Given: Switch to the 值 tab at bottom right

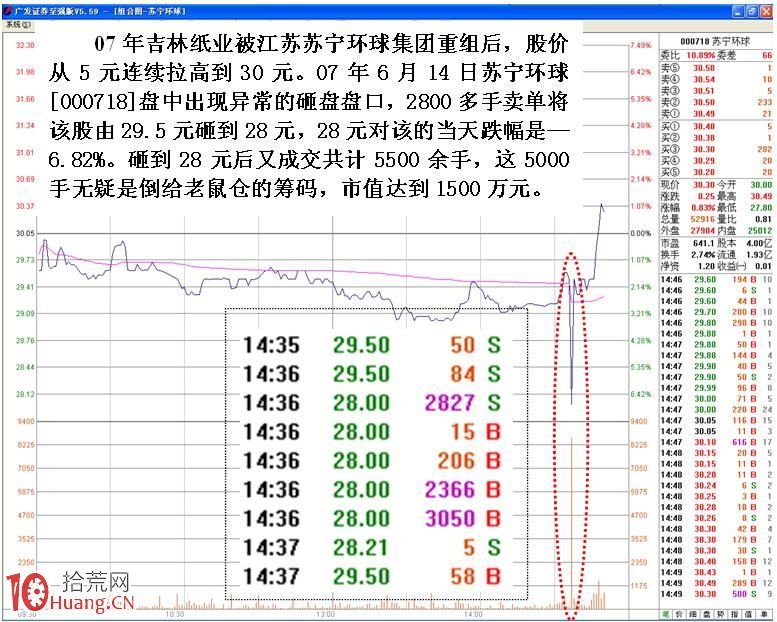Looking at the screenshot, I should (749, 614).
